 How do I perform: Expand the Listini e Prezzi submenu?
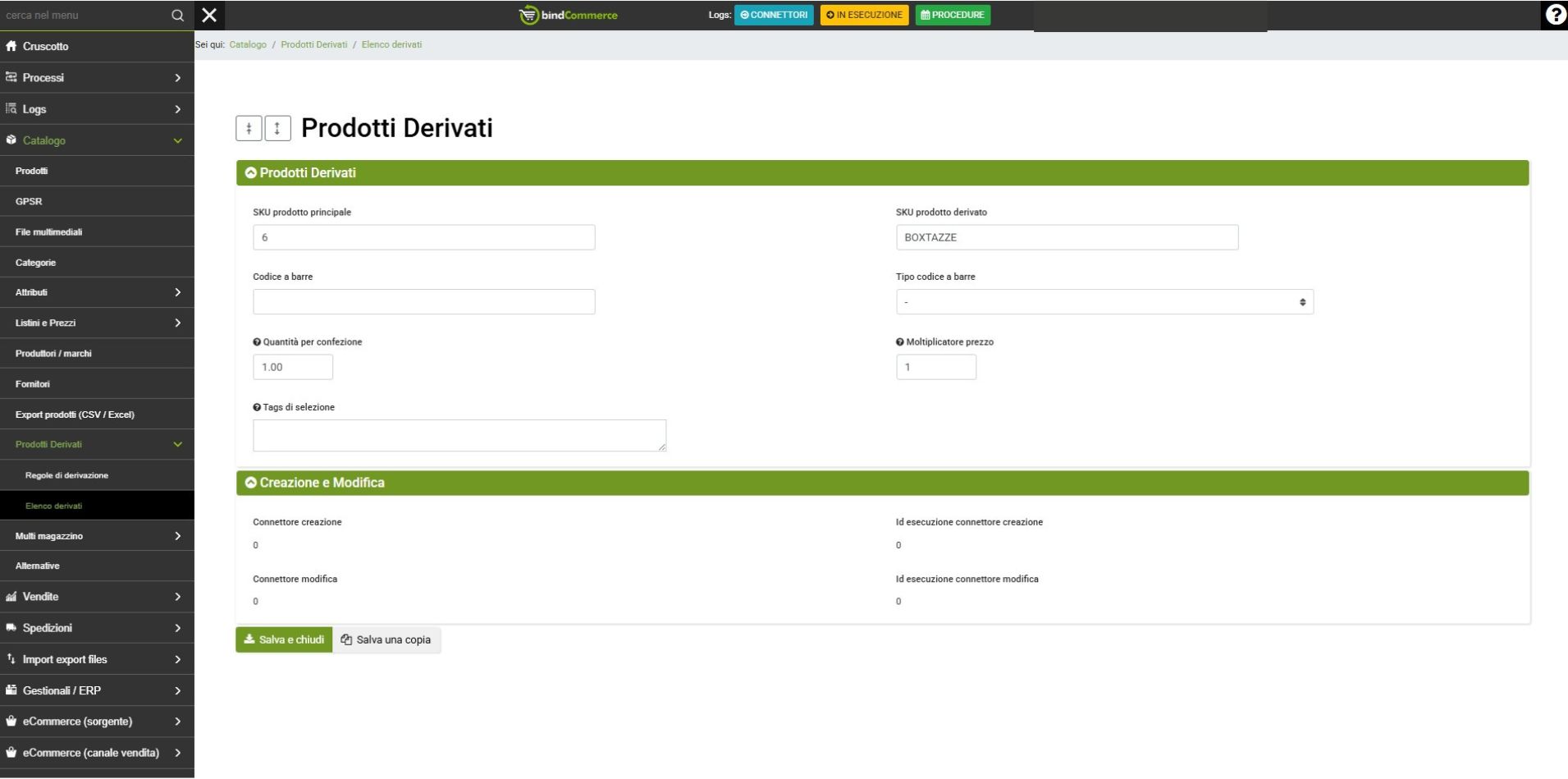pos(97,323)
